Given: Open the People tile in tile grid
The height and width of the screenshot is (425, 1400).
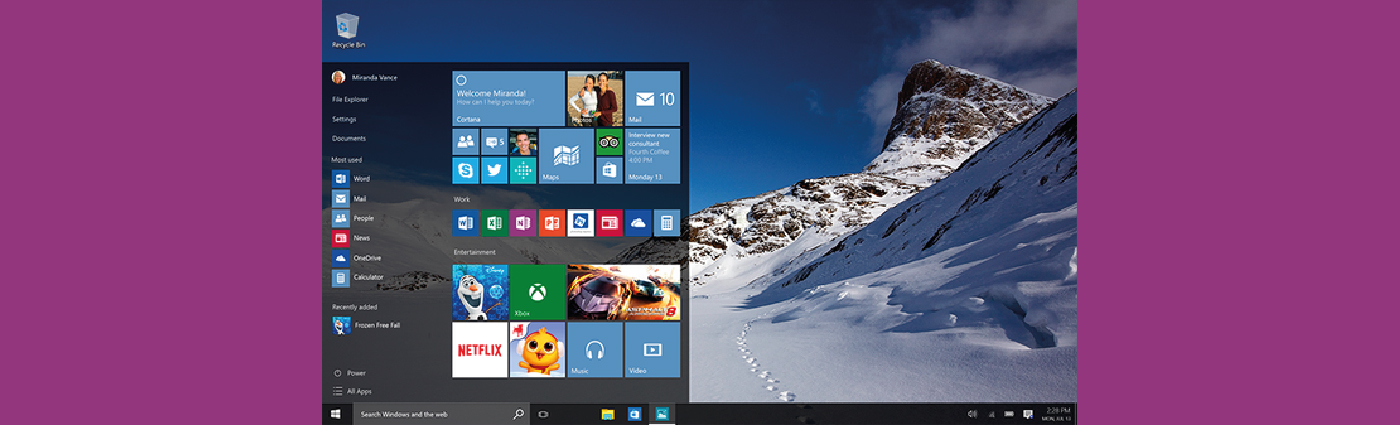Looking at the screenshot, I should 465,142.
